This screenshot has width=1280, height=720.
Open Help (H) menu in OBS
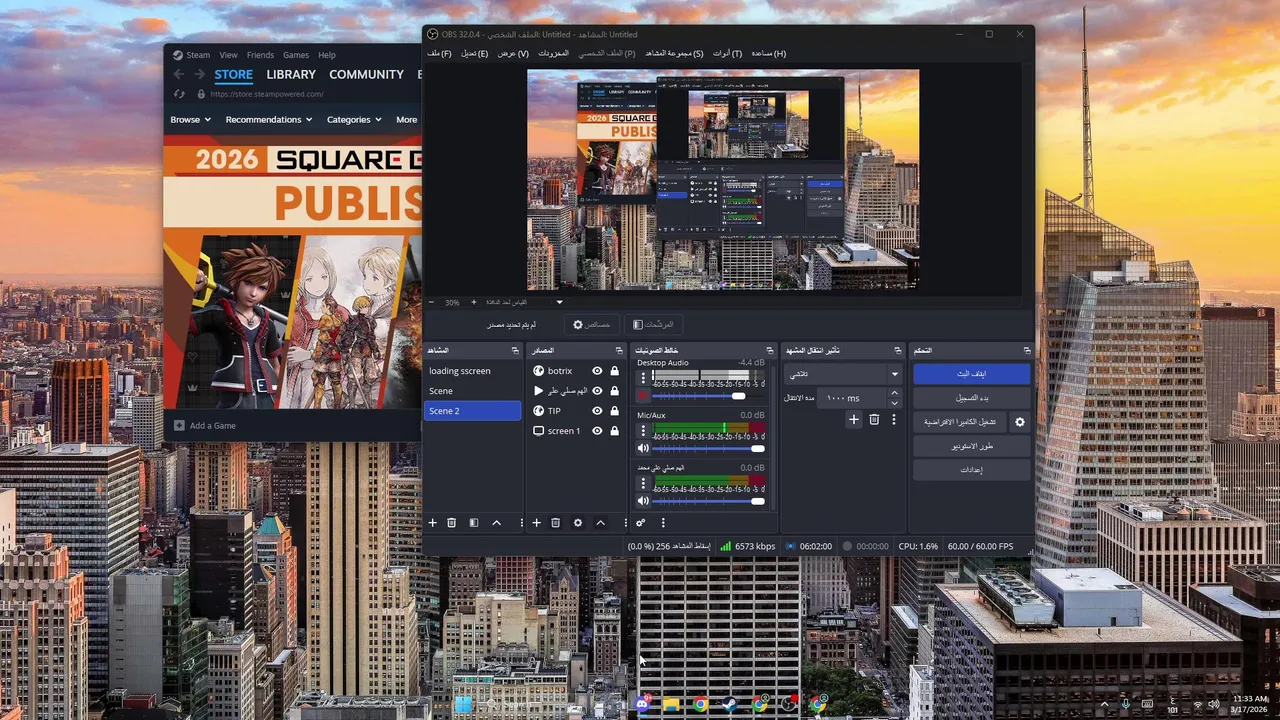click(769, 53)
